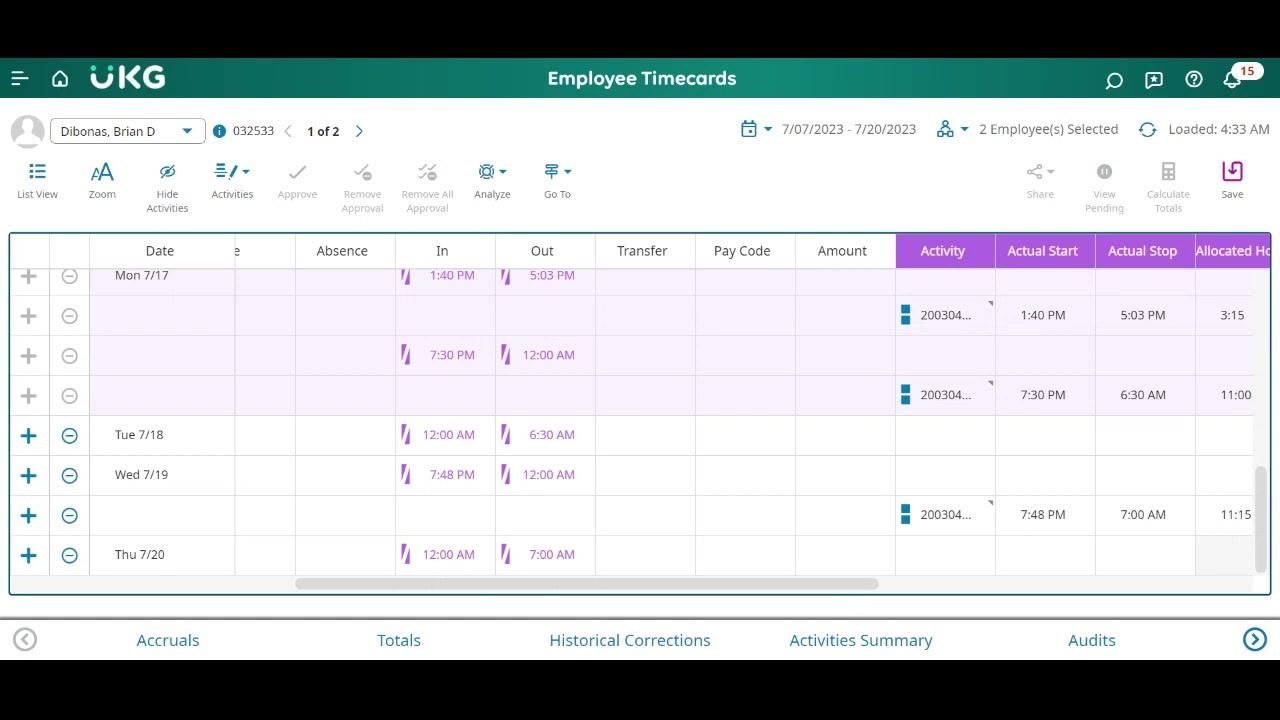
Task: Go to the Home page icon
Action: pyautogui.click(x=60, y=79)
